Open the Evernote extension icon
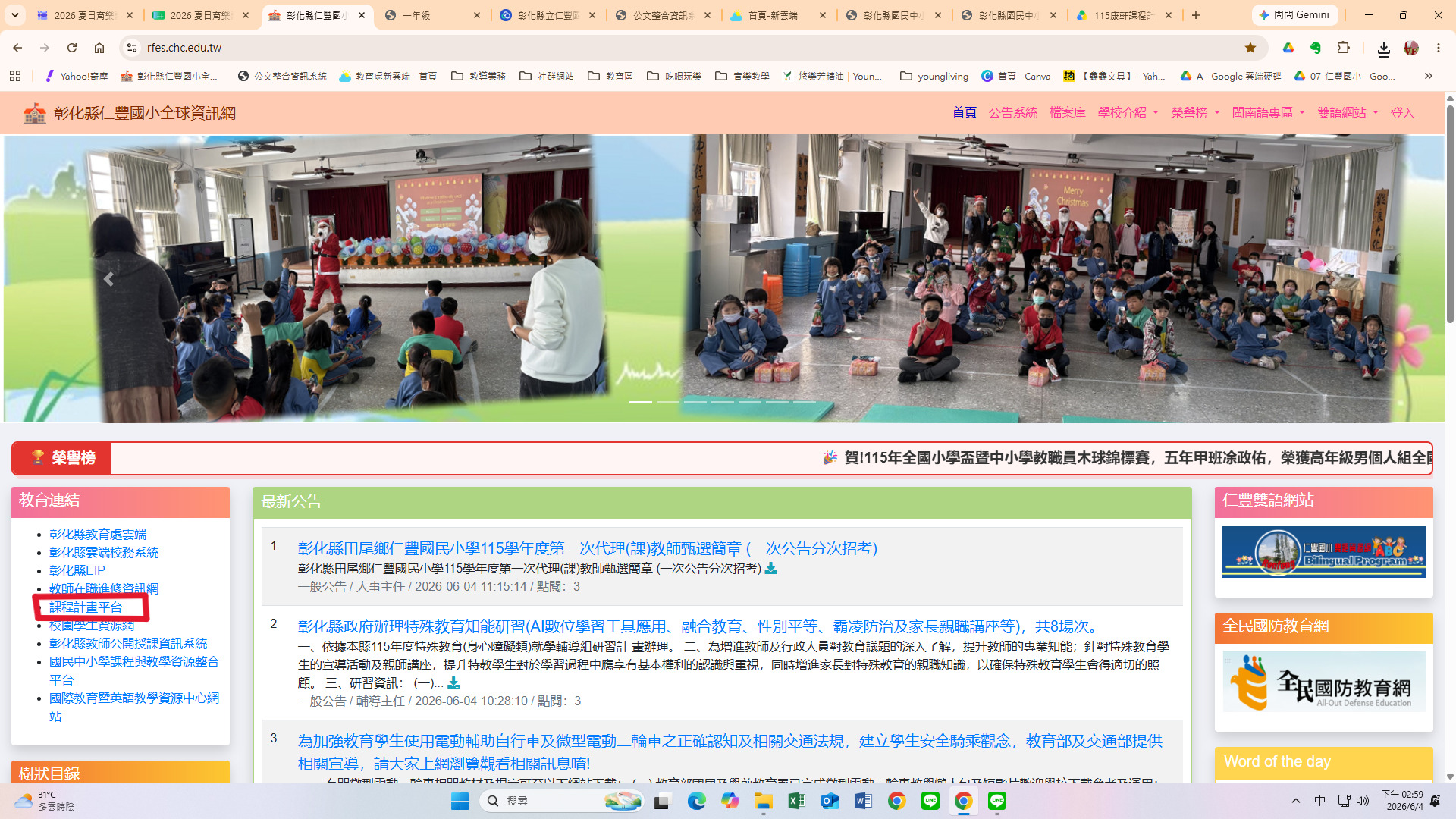This screenshot has width=1456, height=819. (x=1316, y=48)
